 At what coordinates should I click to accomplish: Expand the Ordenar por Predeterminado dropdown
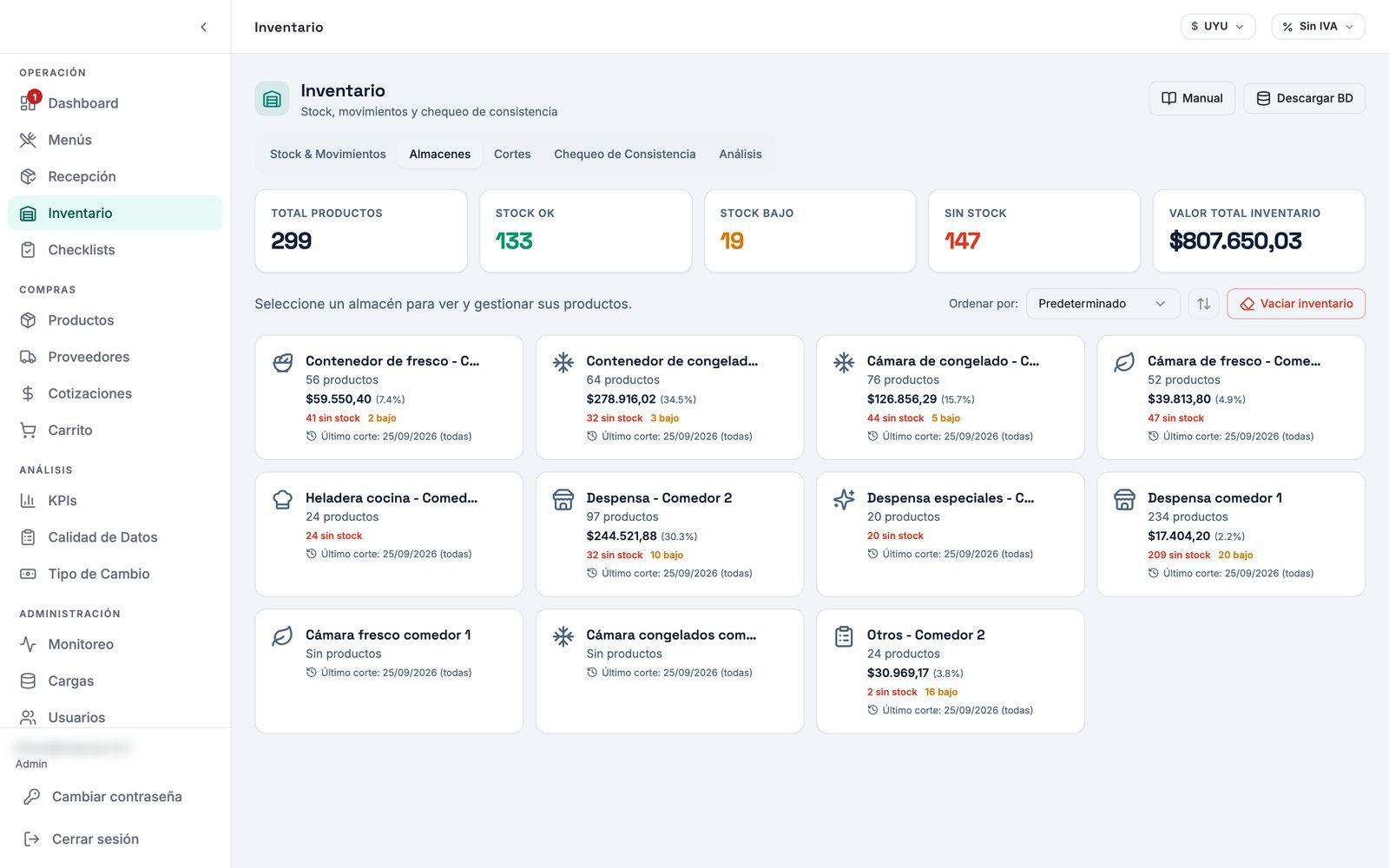(1103, 304)
